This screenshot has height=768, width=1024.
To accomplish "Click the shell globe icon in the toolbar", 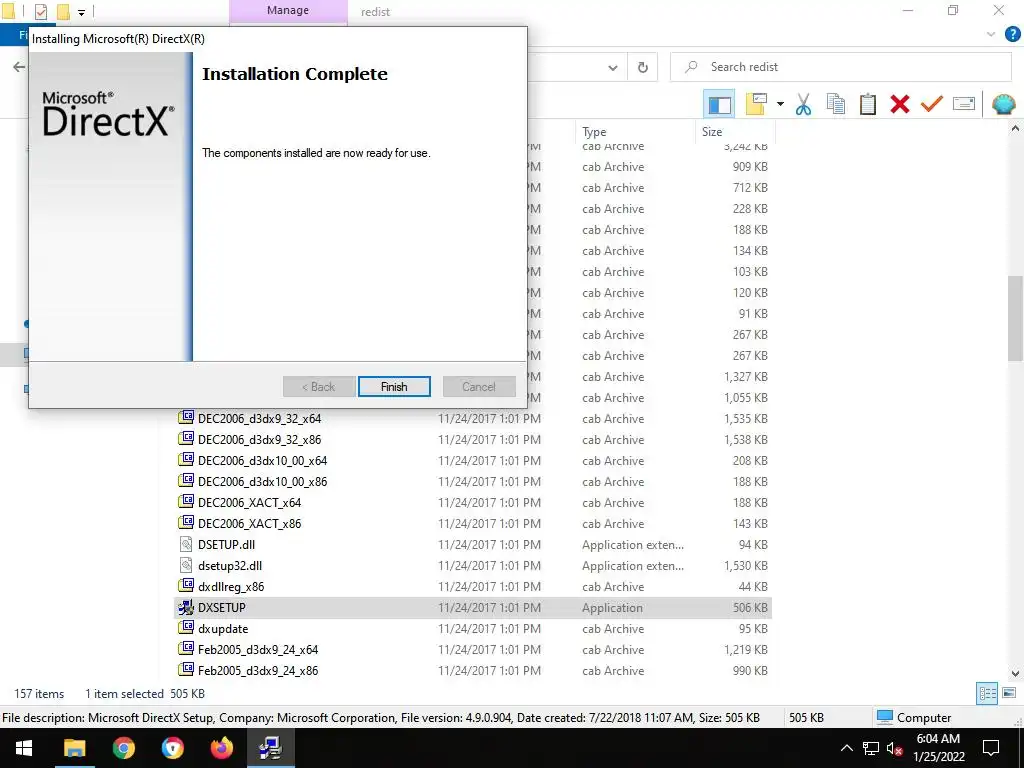I will (x=1003, y=104).
